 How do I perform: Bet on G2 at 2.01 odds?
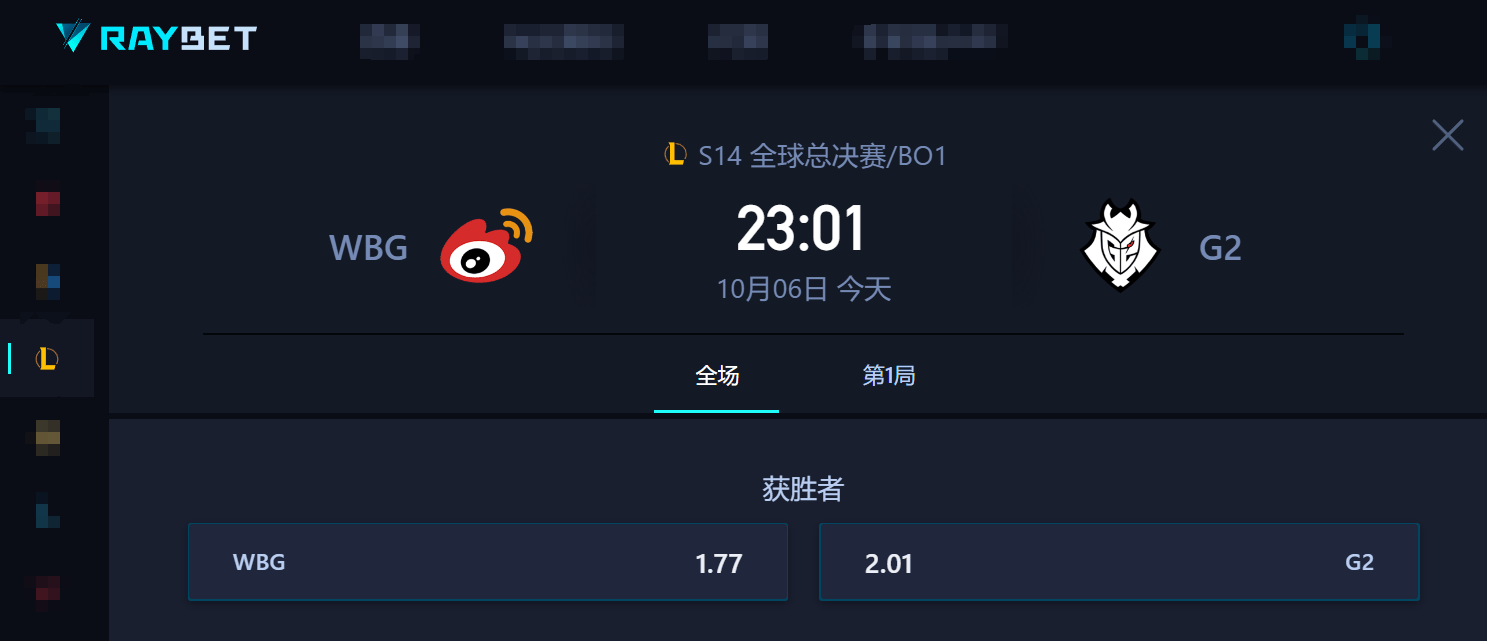tap(1119, 562)
